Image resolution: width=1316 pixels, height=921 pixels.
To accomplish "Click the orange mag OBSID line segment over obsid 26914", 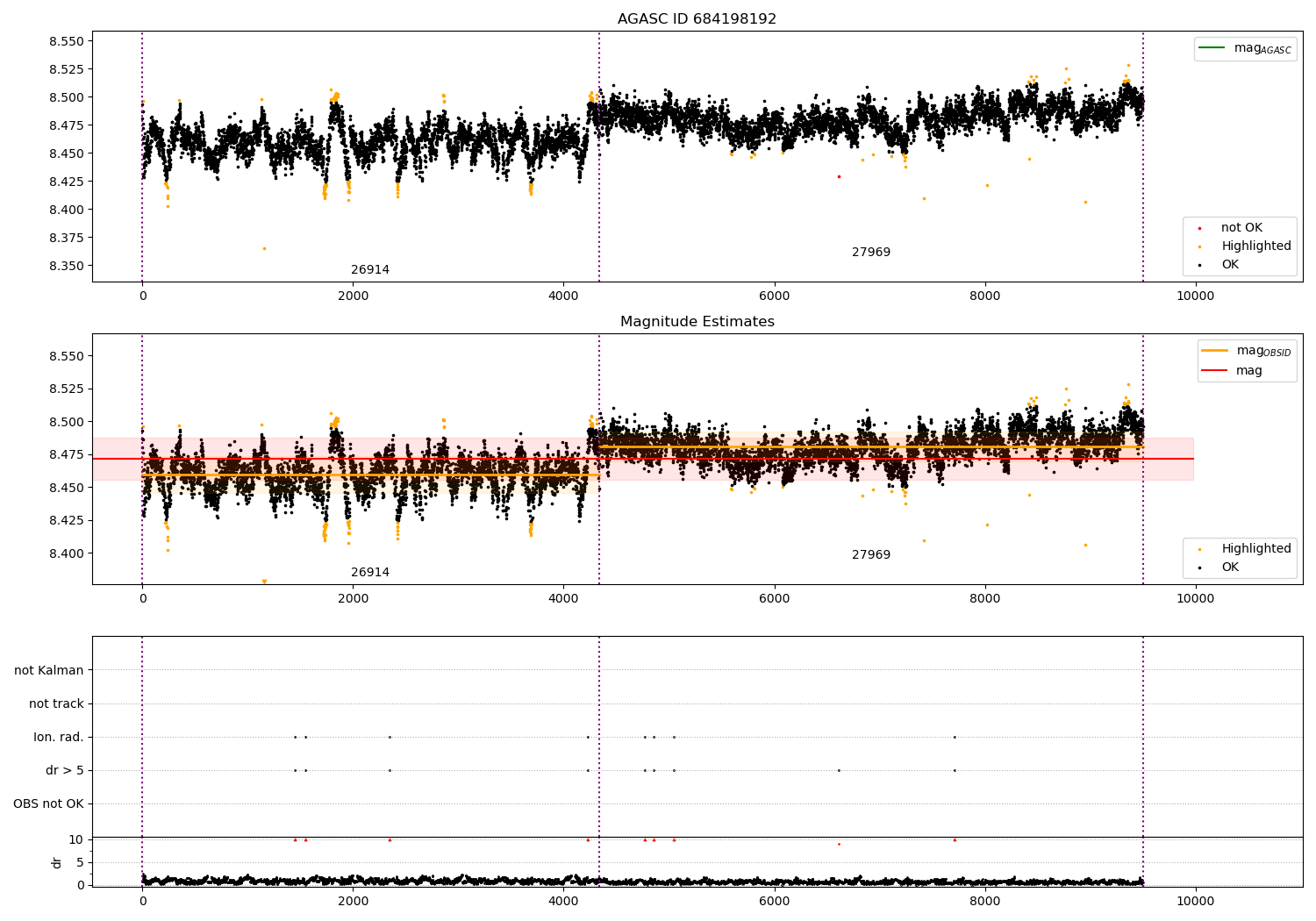I will click(370, 475).
